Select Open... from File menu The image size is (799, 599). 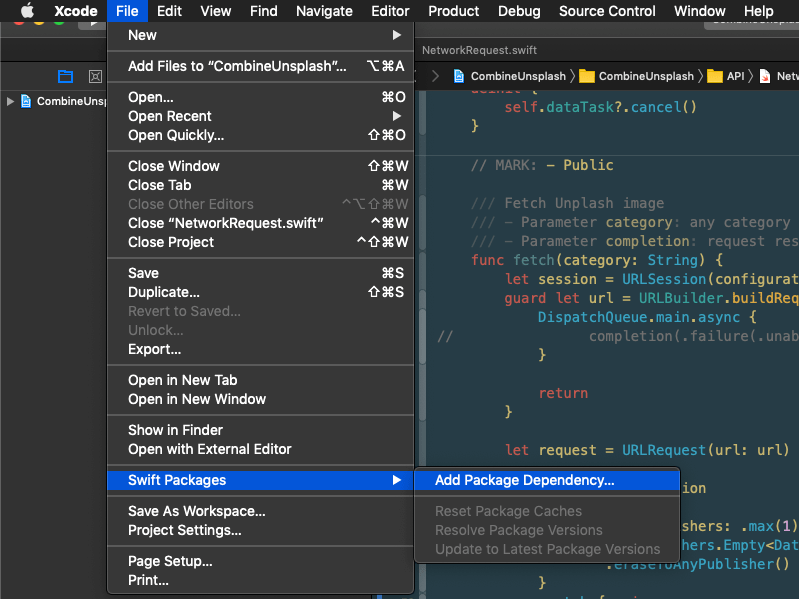click(x=260, y=97)
